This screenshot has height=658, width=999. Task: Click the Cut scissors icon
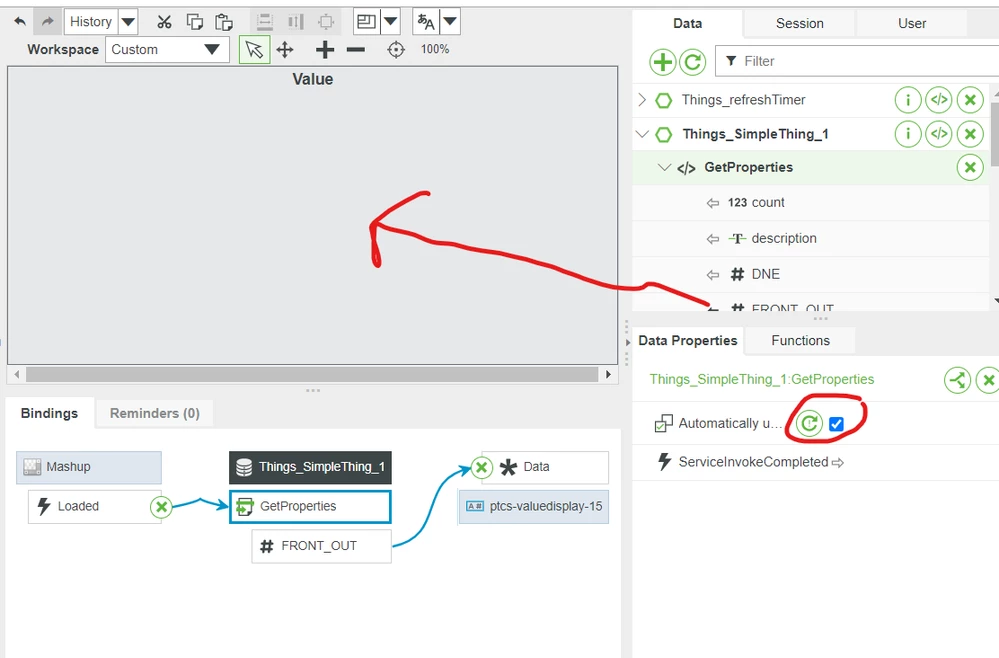[x=164, y=22]
